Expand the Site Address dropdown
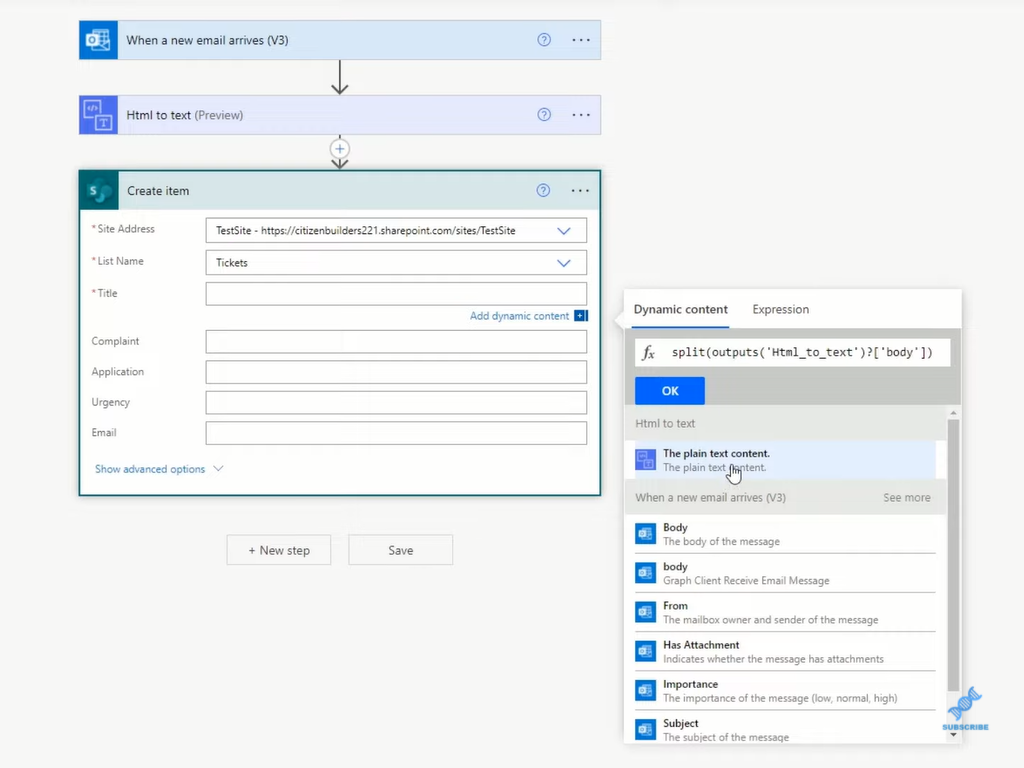The height and width of the screenshot is (768, 1024). 564,231
